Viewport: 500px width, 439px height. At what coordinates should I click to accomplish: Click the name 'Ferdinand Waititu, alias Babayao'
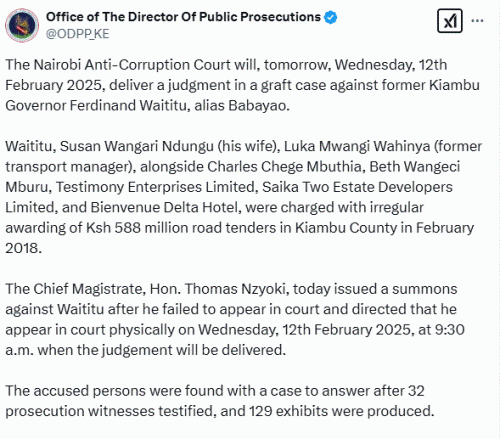coord(180,106)
